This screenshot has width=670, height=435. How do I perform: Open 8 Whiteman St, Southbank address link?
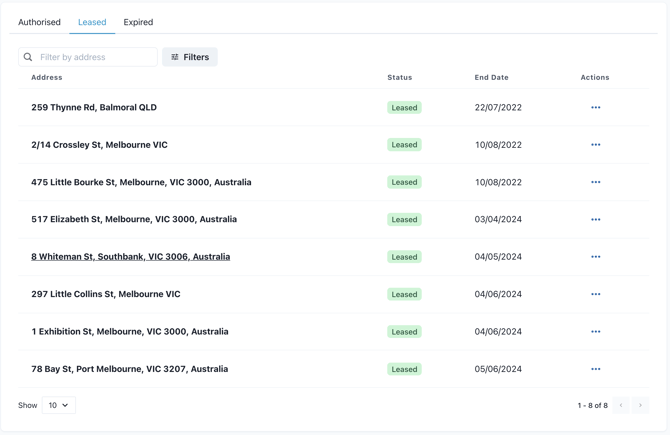click(x=130, y=257)
